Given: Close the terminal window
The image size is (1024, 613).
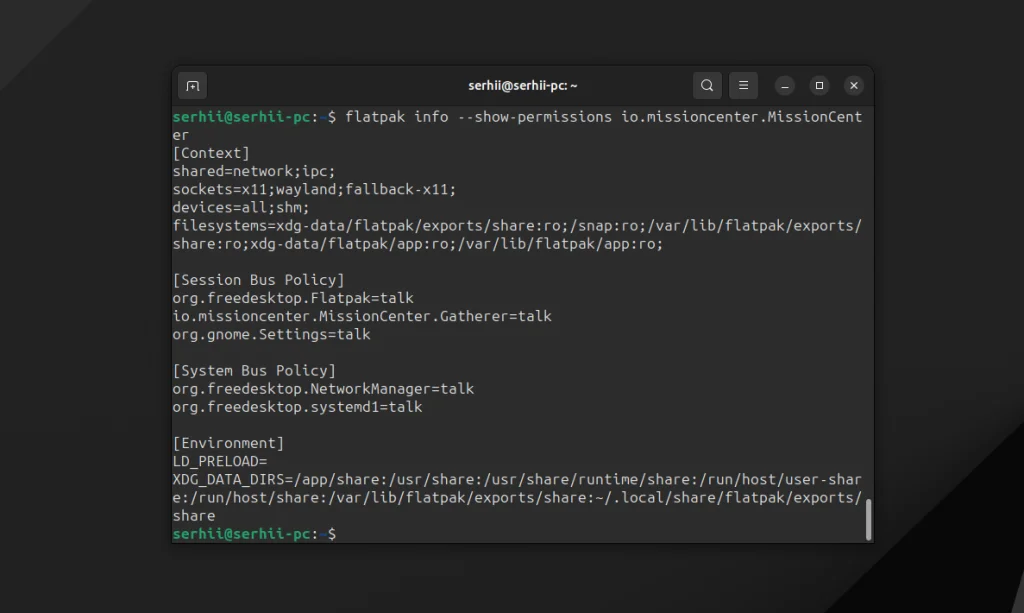Looking at the screenshot, I should [853, 86].
